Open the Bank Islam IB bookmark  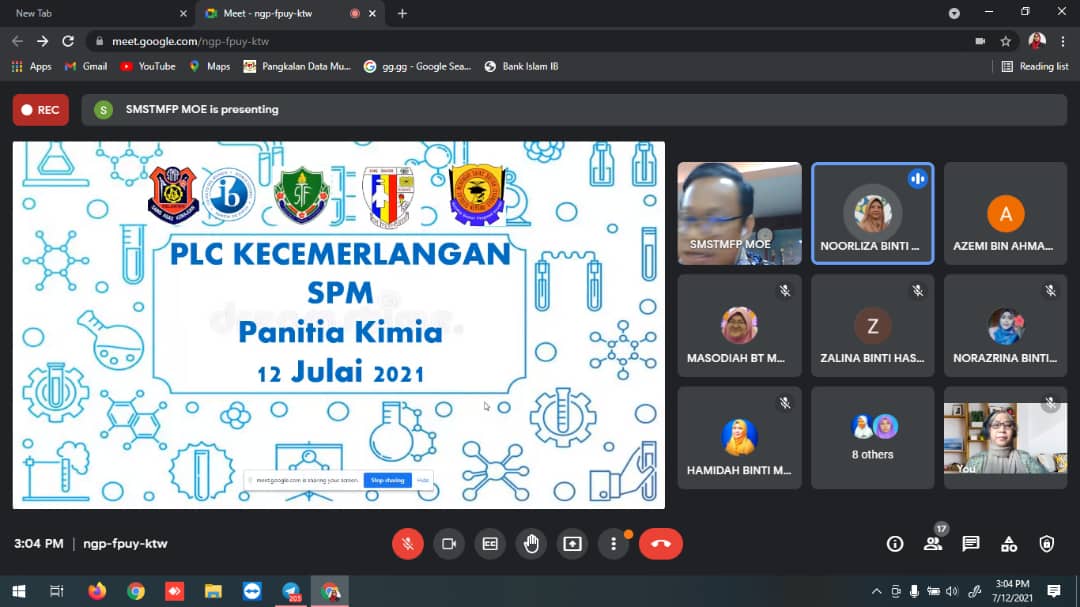[x=521, y=66]
